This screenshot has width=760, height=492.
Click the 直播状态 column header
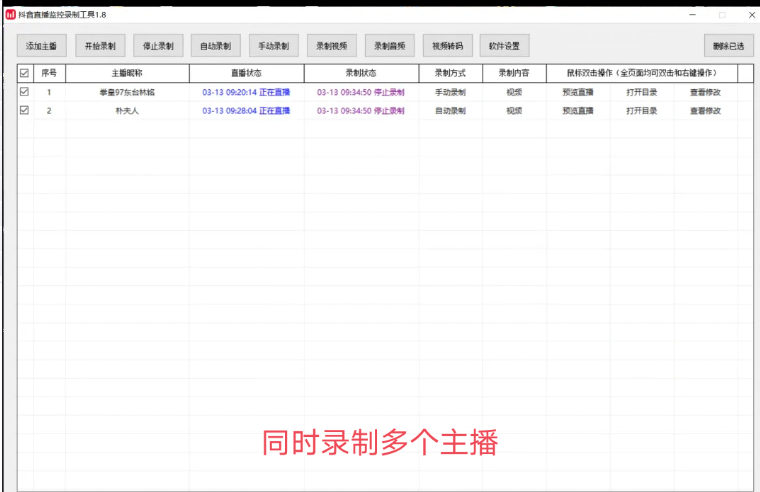[246, 73]
